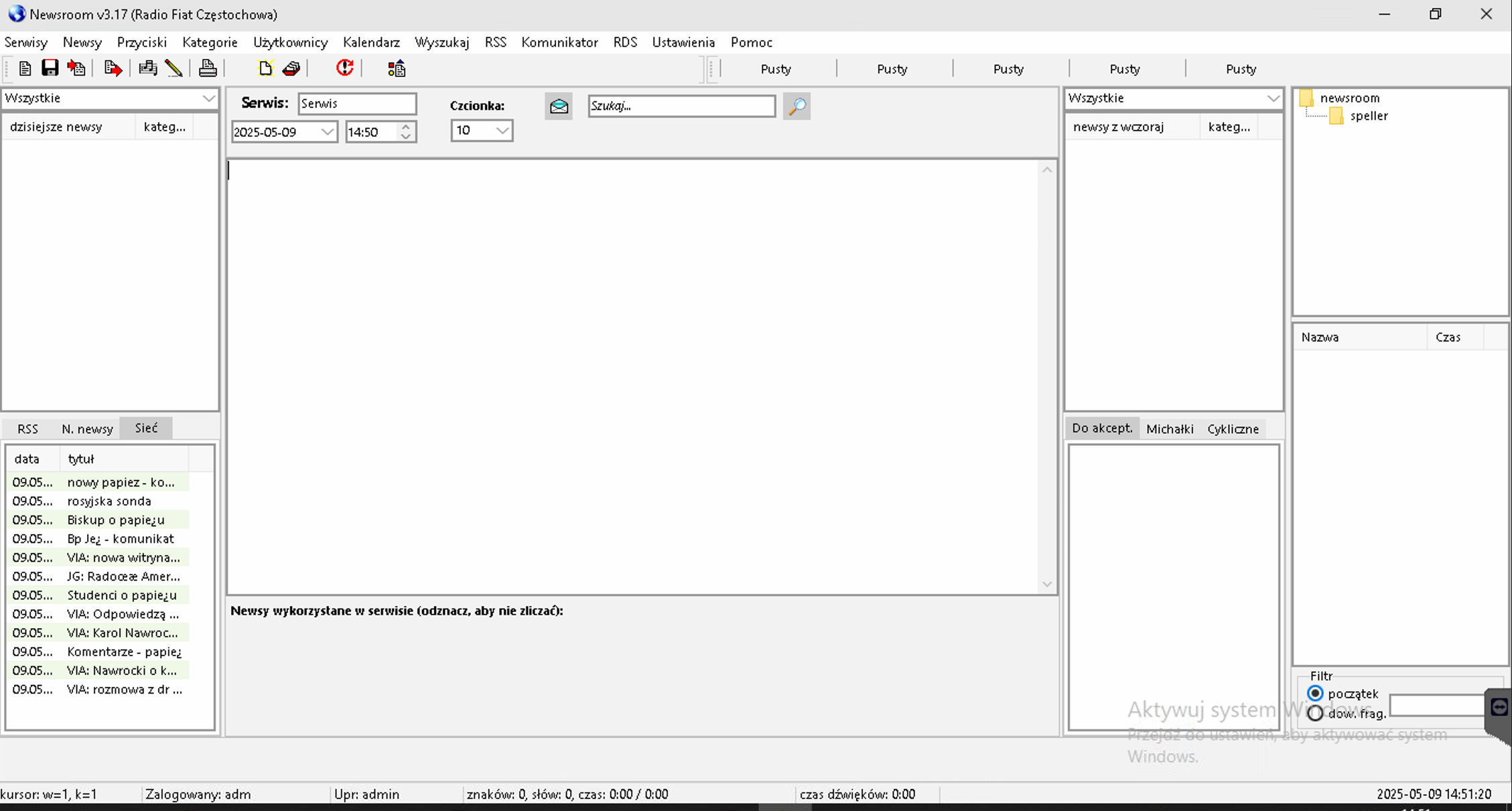The image size is (1512, 811).
Task: Switch to the Michałki tab
Action: (x=1169, y=429)
